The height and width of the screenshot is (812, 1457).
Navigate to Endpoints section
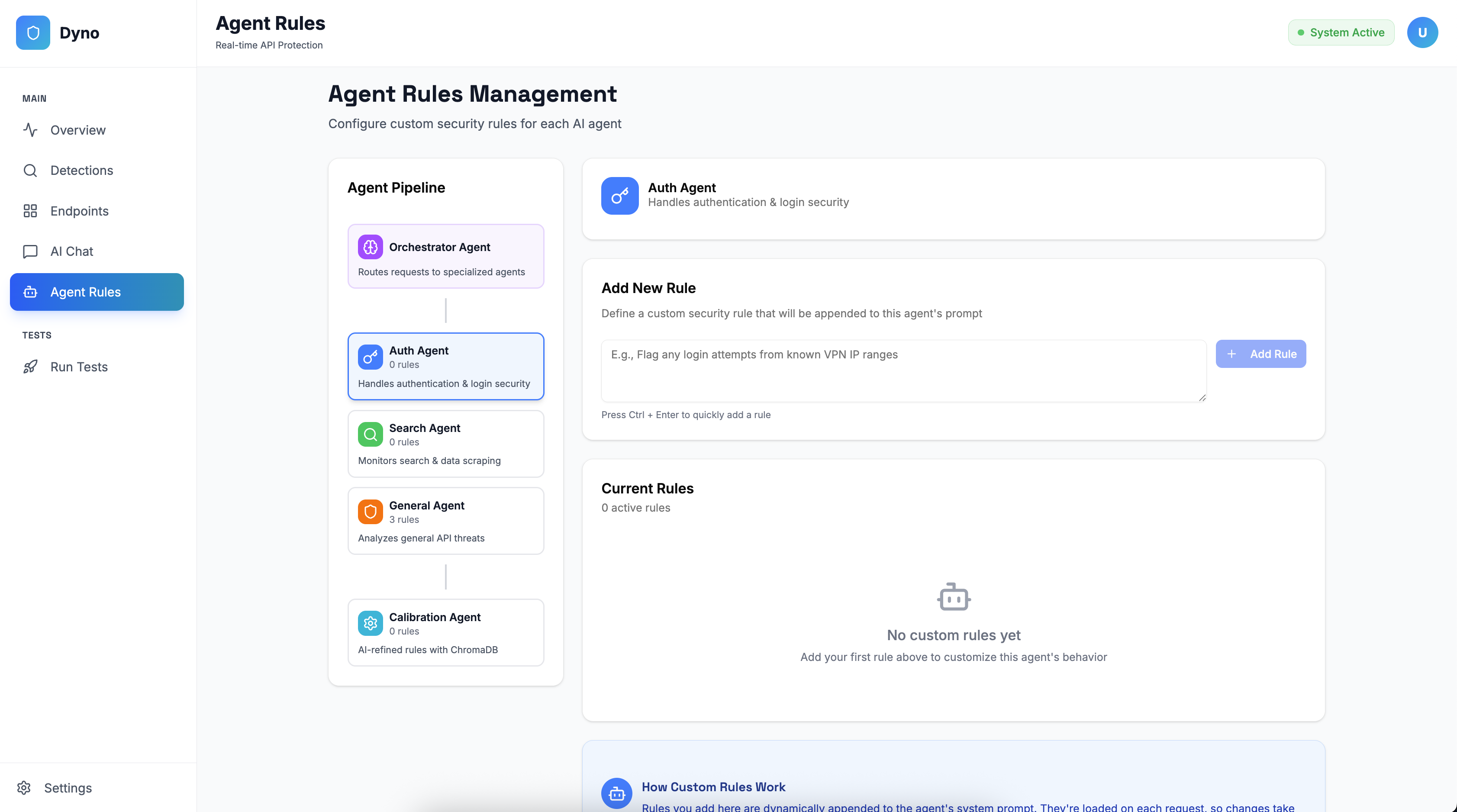(x=79, y=211)
